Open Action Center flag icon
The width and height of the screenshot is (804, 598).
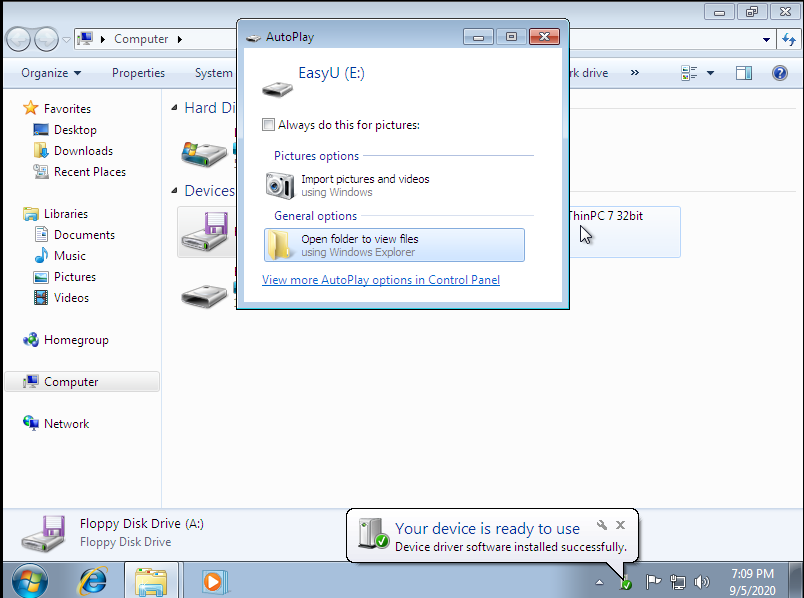pos(653,582)
